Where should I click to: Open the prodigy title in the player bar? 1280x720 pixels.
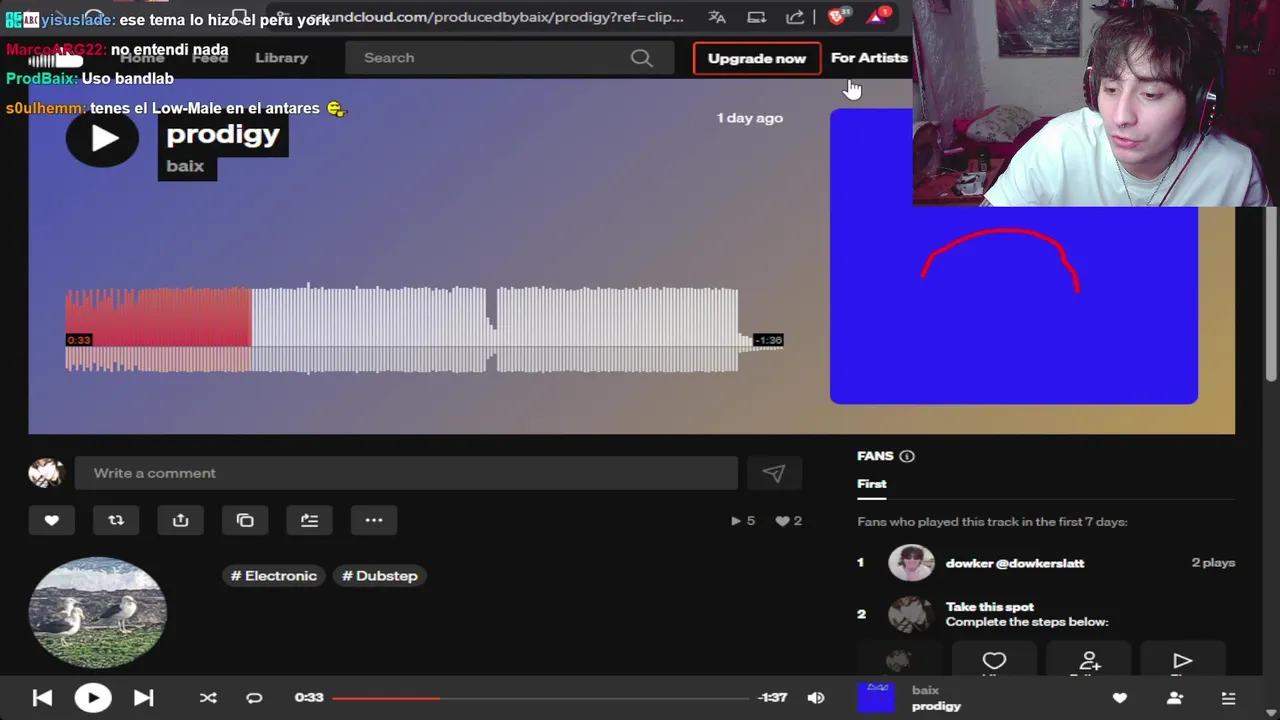[x=936, y=706]
